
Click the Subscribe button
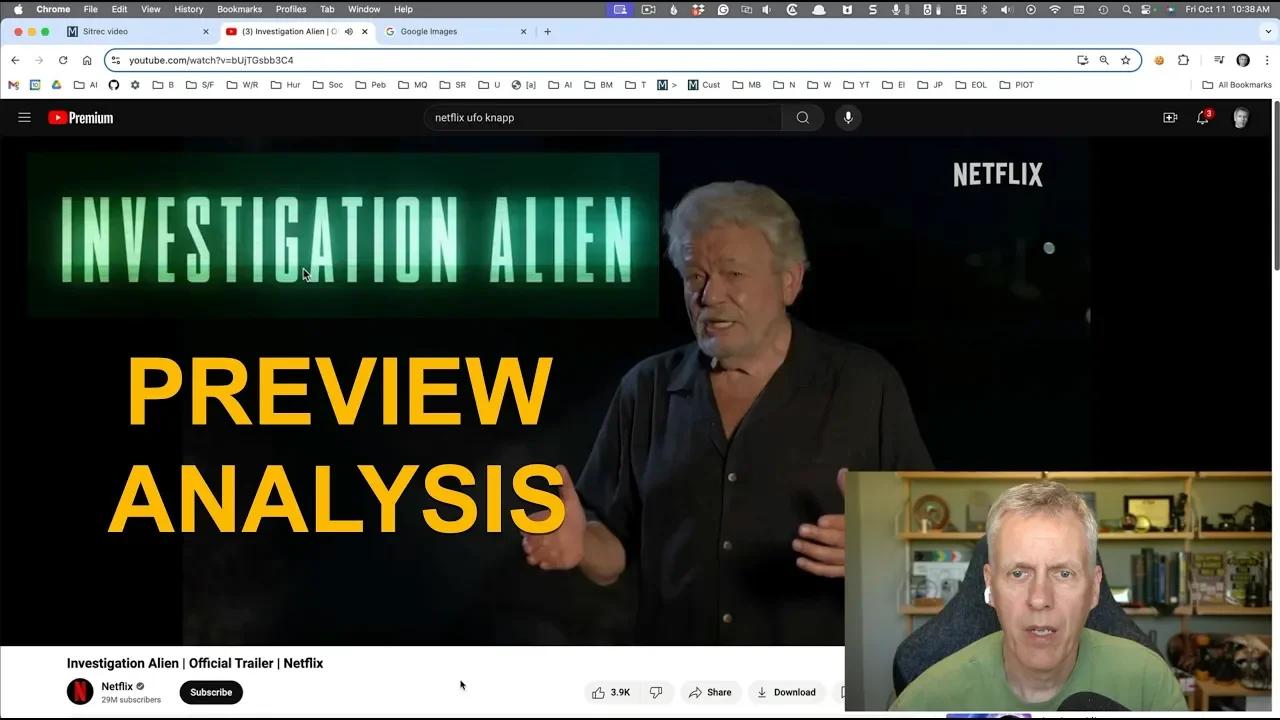(x=210, y=692)
